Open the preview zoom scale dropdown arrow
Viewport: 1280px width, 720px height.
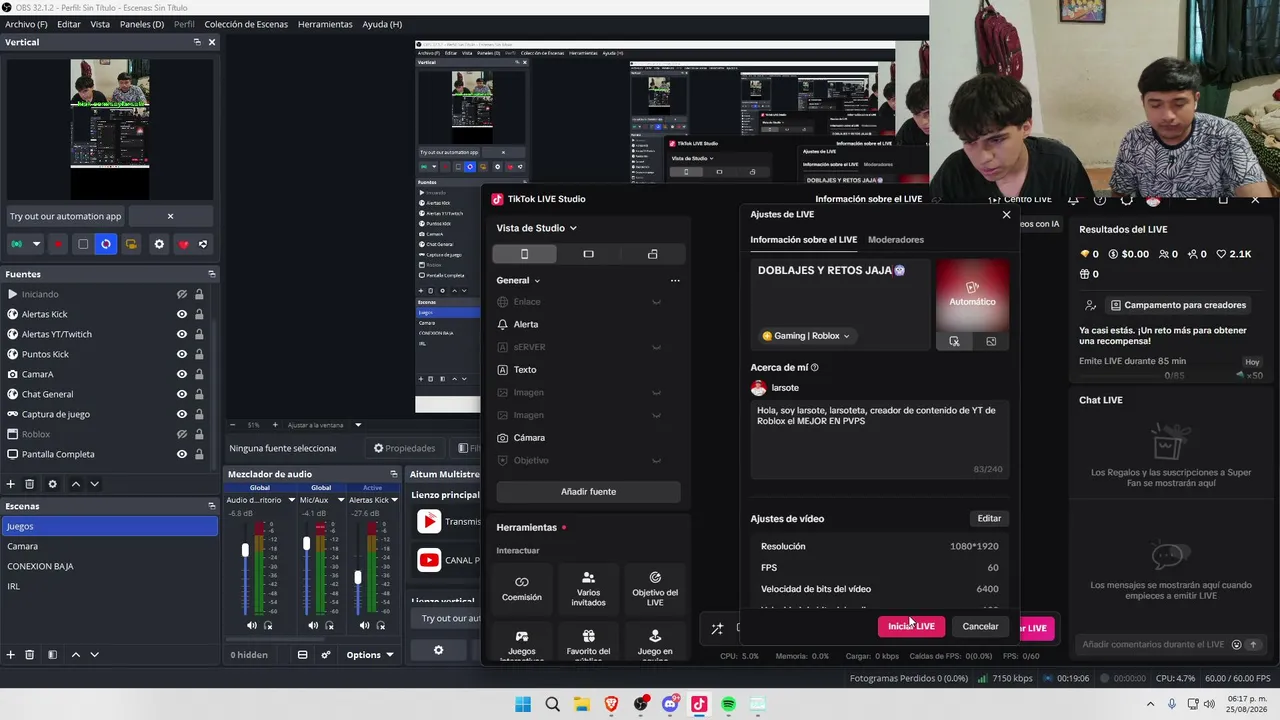pos(358,425)
